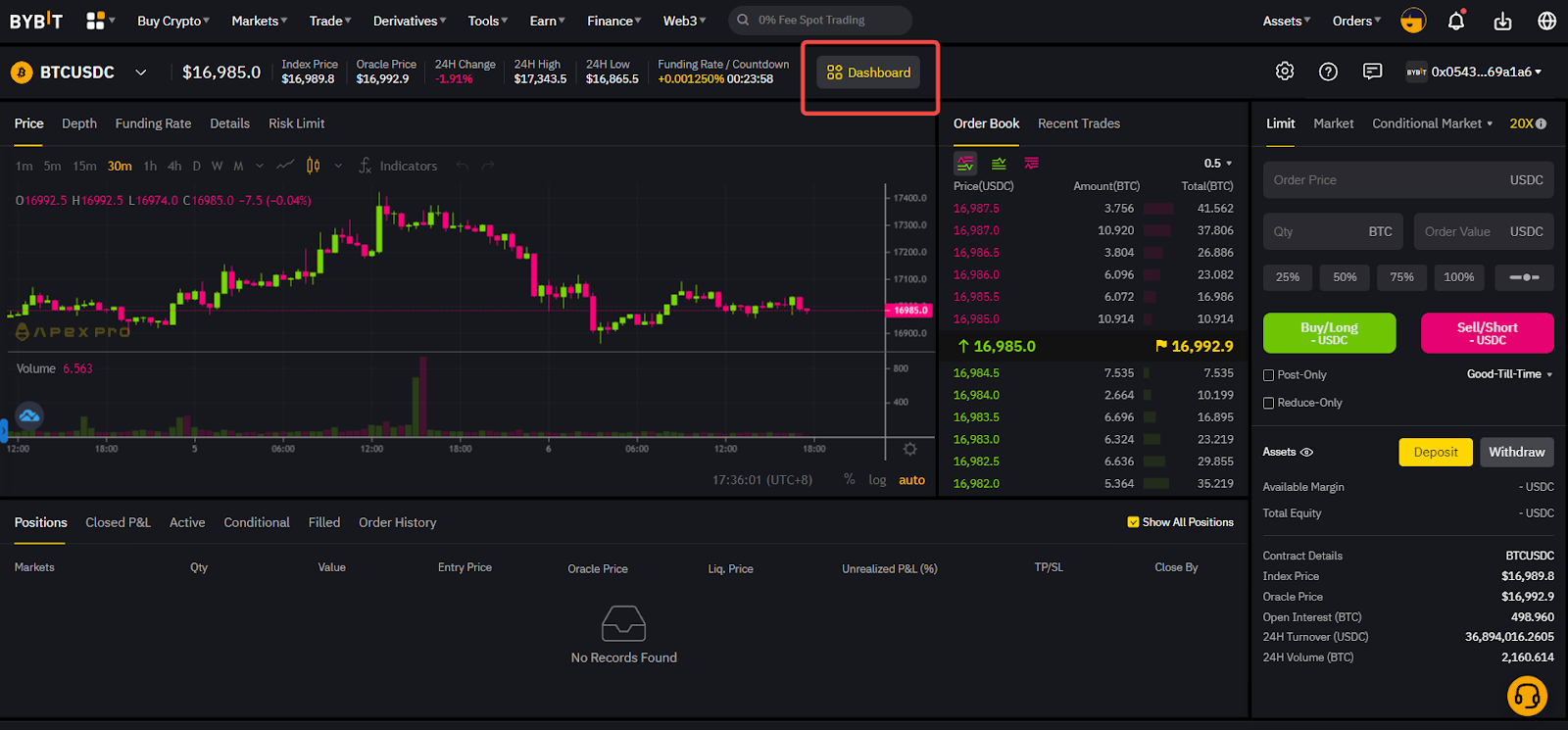Image resolution: width=1568 pixels, height=730 pixels.
Task: Set leverage via 20X label
Action: (x=1521, y=123)
